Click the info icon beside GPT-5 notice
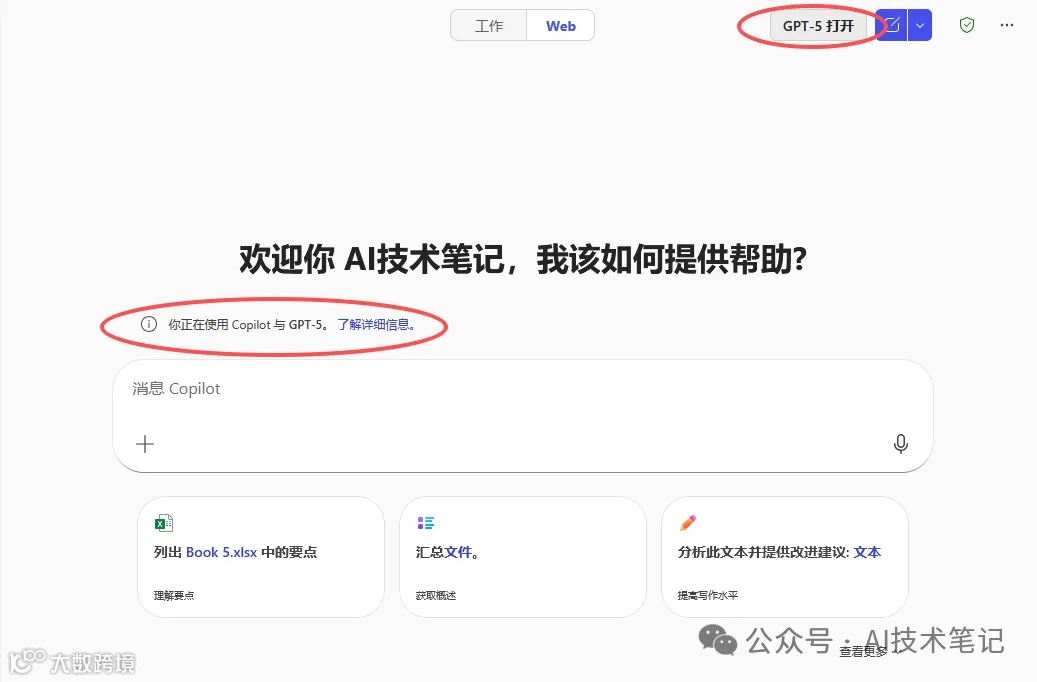This screenshot has height=682, width=1037. pyautogui.click(x=149, y=324)
